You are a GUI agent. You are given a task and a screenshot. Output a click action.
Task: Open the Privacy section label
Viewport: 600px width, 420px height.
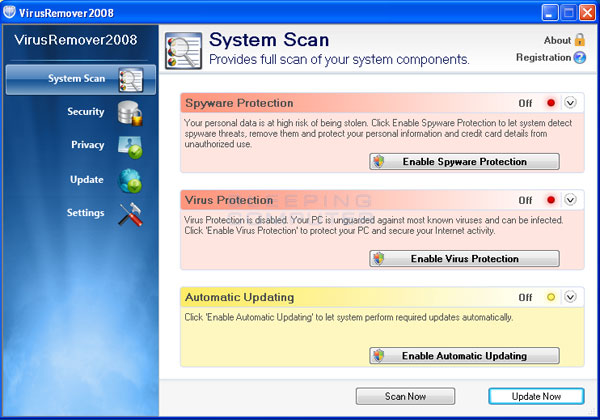point(88,145)
